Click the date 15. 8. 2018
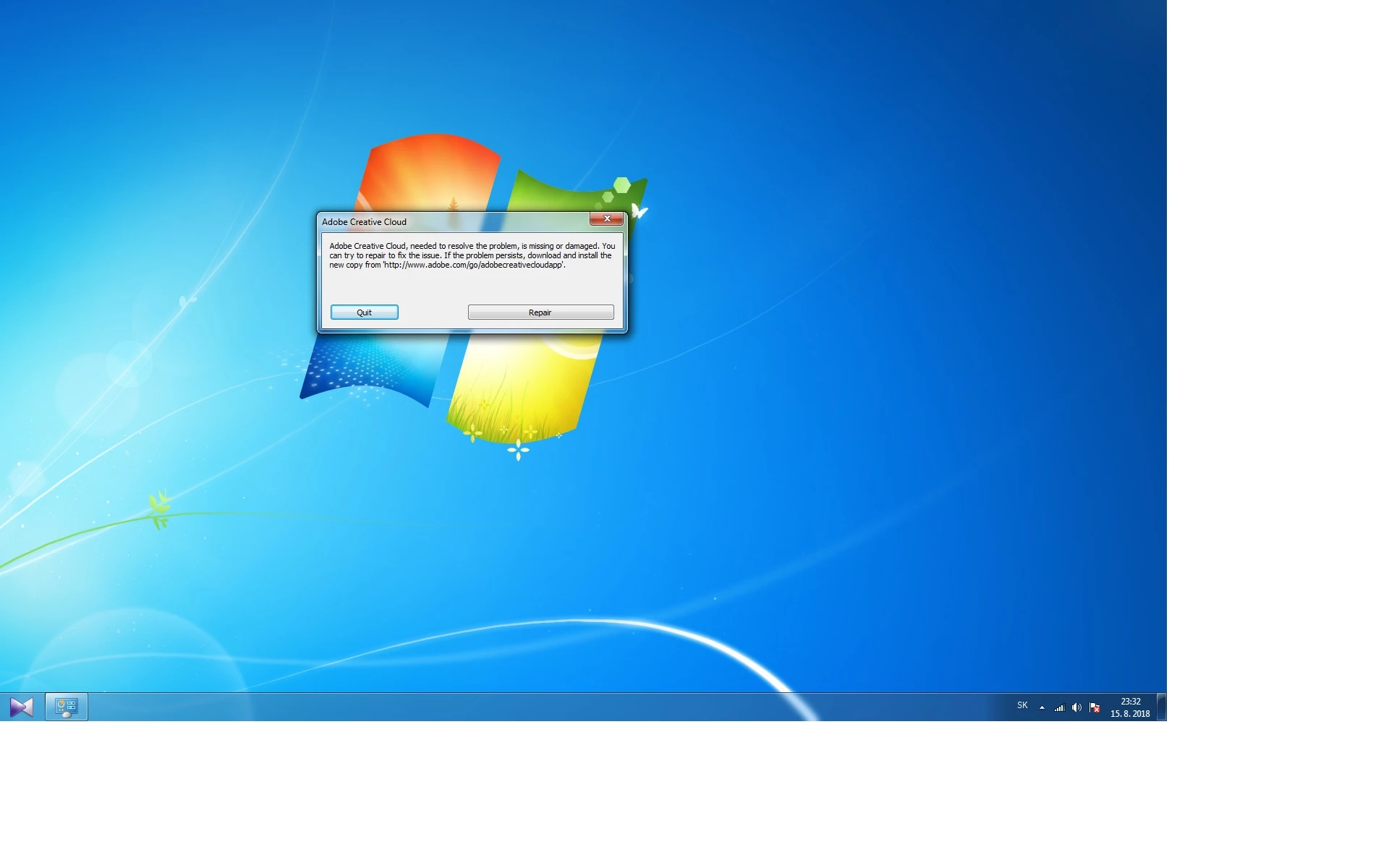1389x868 pixels. [x=1130, y=714]
